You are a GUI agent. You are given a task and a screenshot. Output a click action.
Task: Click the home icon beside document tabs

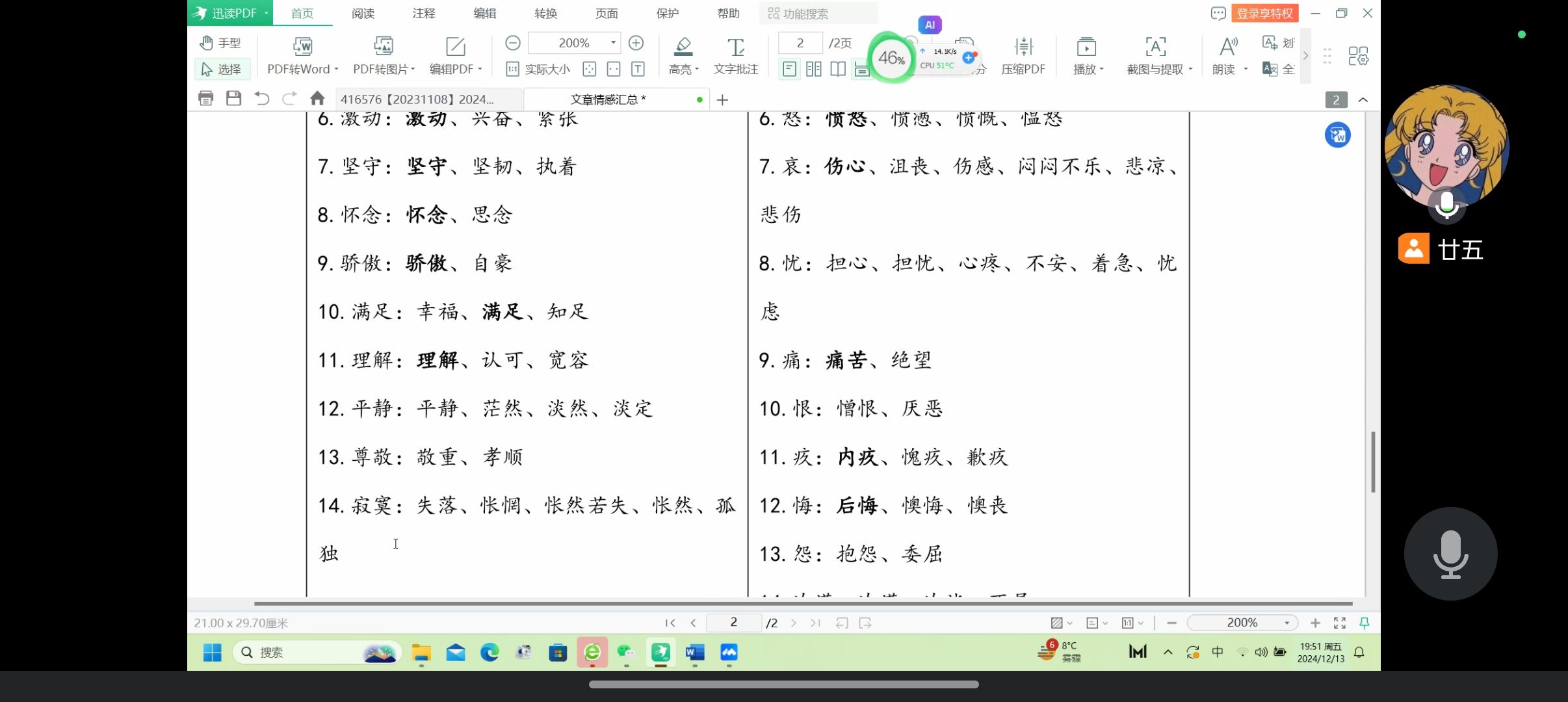[317, 99]
